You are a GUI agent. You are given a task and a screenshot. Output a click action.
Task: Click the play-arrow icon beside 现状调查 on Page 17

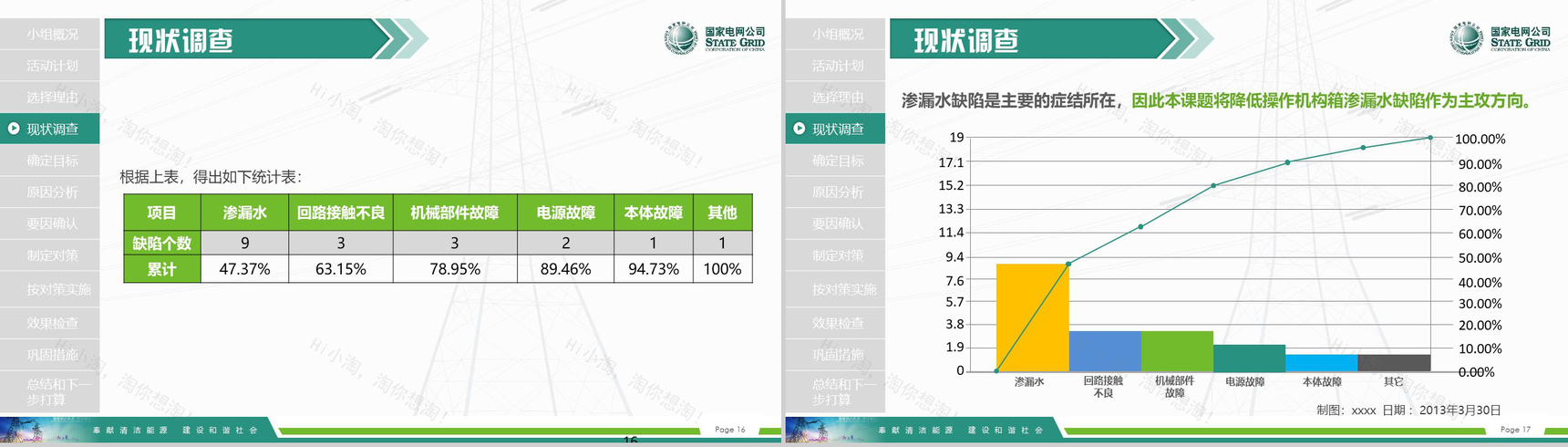(799, 129)
